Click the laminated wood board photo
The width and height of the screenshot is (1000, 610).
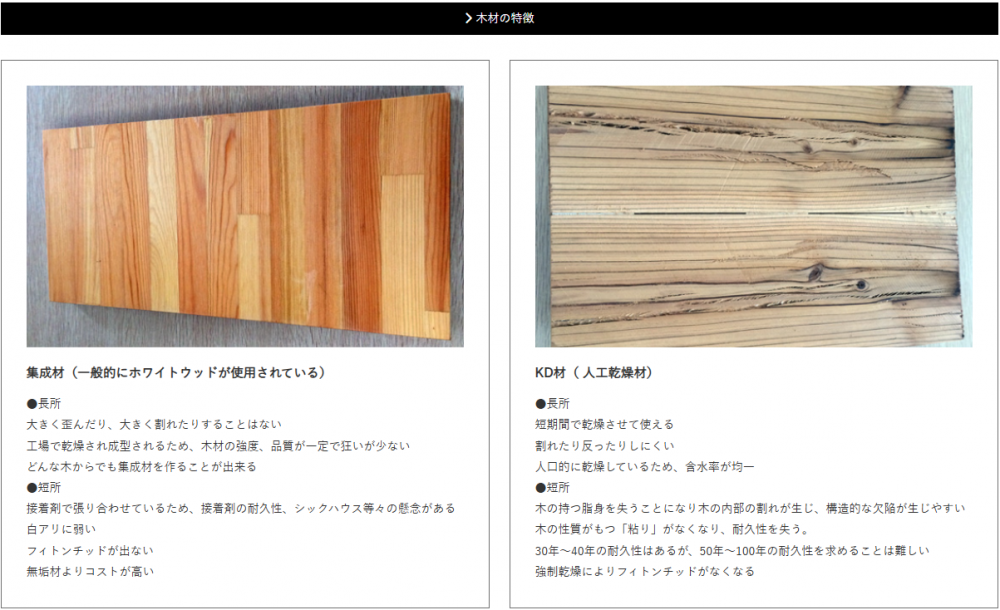[245, 216]
